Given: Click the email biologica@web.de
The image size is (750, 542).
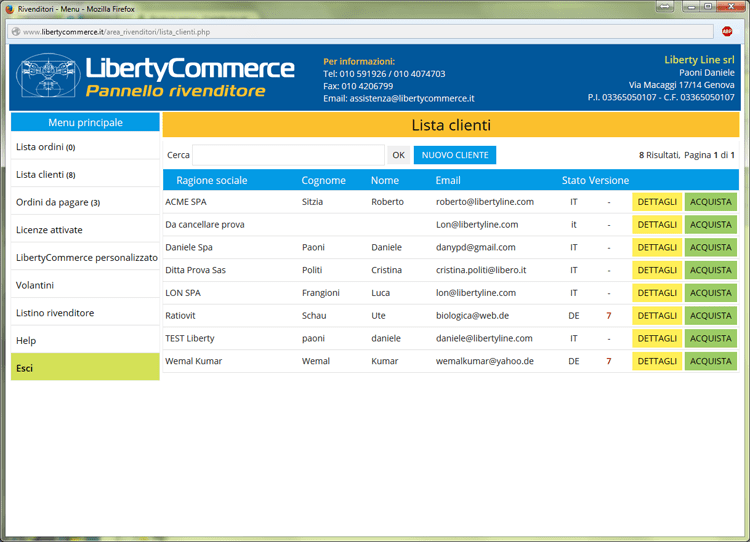Looking at the screenshot, I should (x=472, y=316).
